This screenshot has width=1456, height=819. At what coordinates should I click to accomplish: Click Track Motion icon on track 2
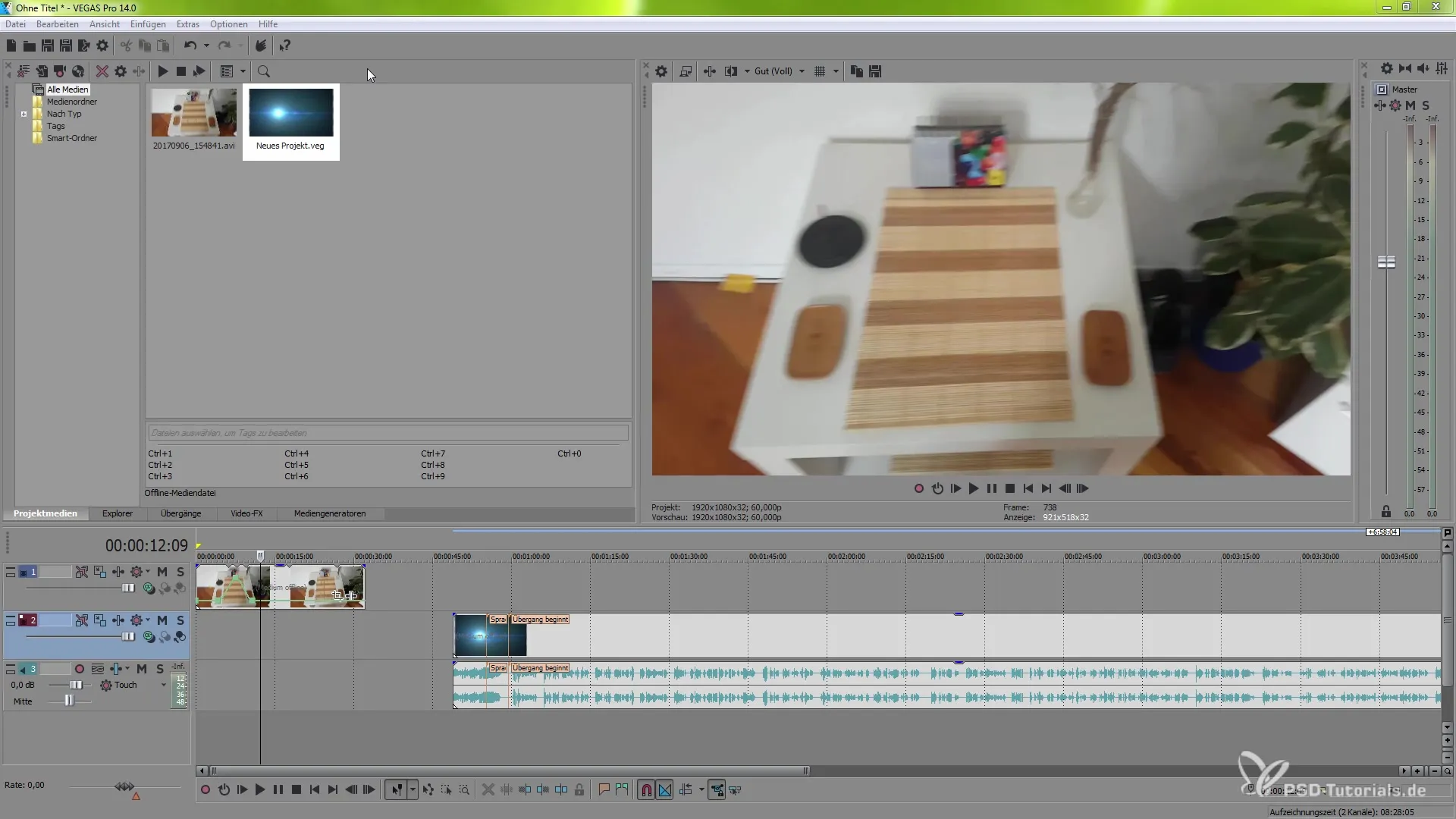(99, 620)
